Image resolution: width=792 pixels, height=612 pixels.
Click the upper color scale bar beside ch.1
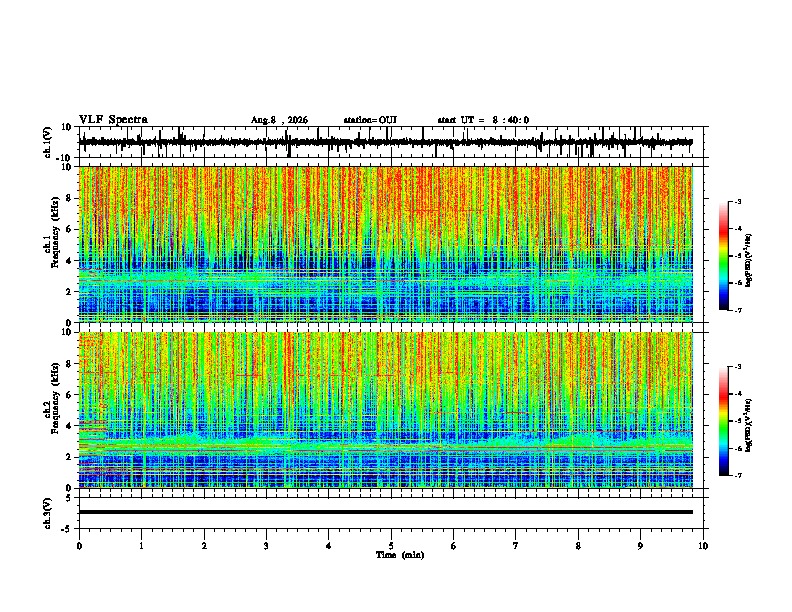coord(723,256)
